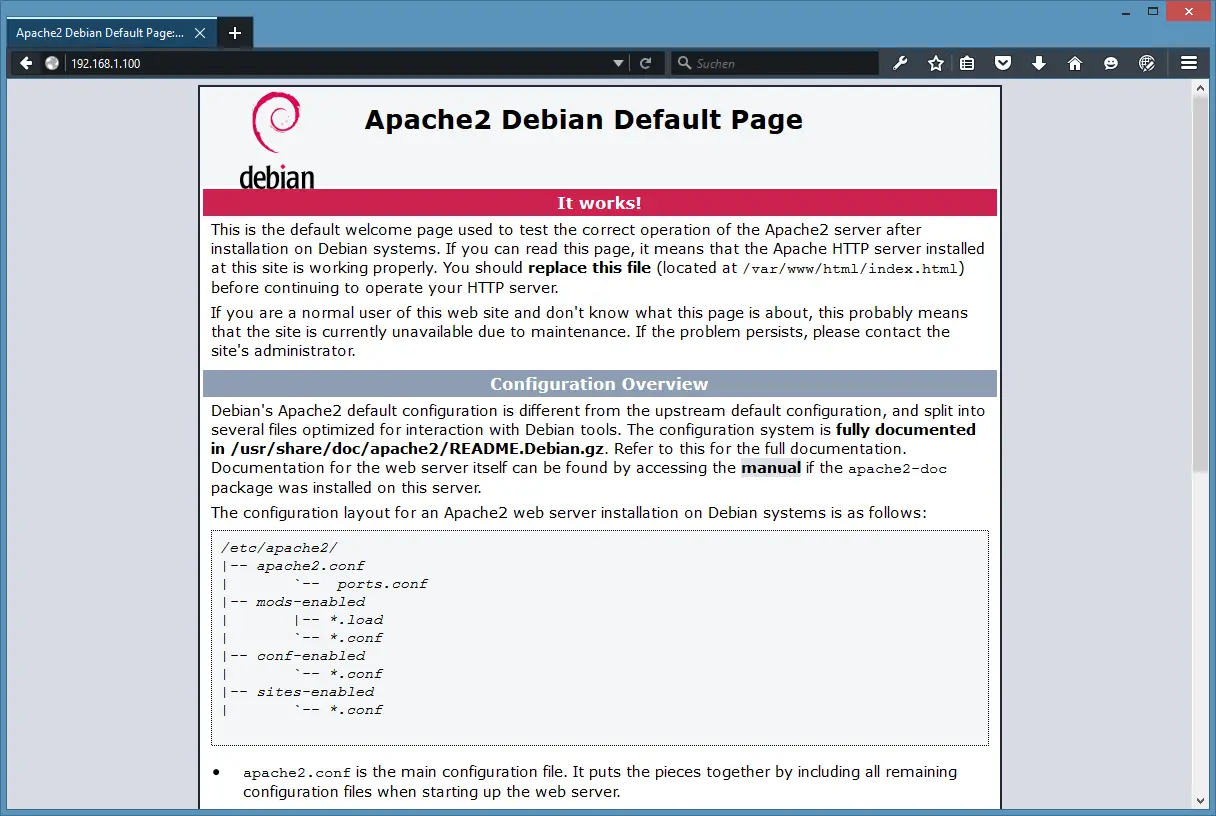Open the hamburger menu button
Screen dimensions: 1216x816
[x=1189, y=63]
